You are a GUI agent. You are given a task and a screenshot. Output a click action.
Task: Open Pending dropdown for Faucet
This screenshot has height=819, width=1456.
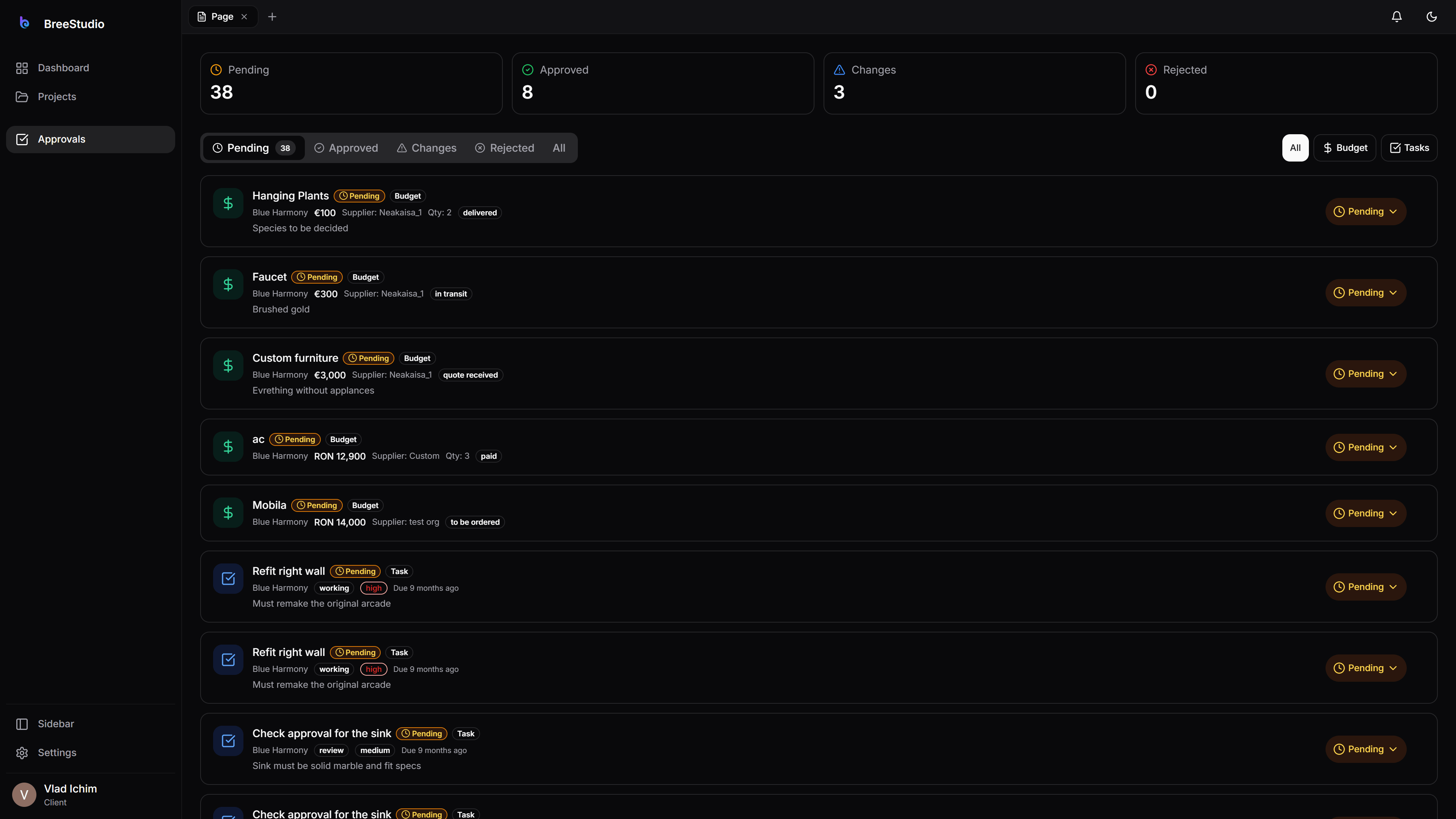[x=1365, y=293]
